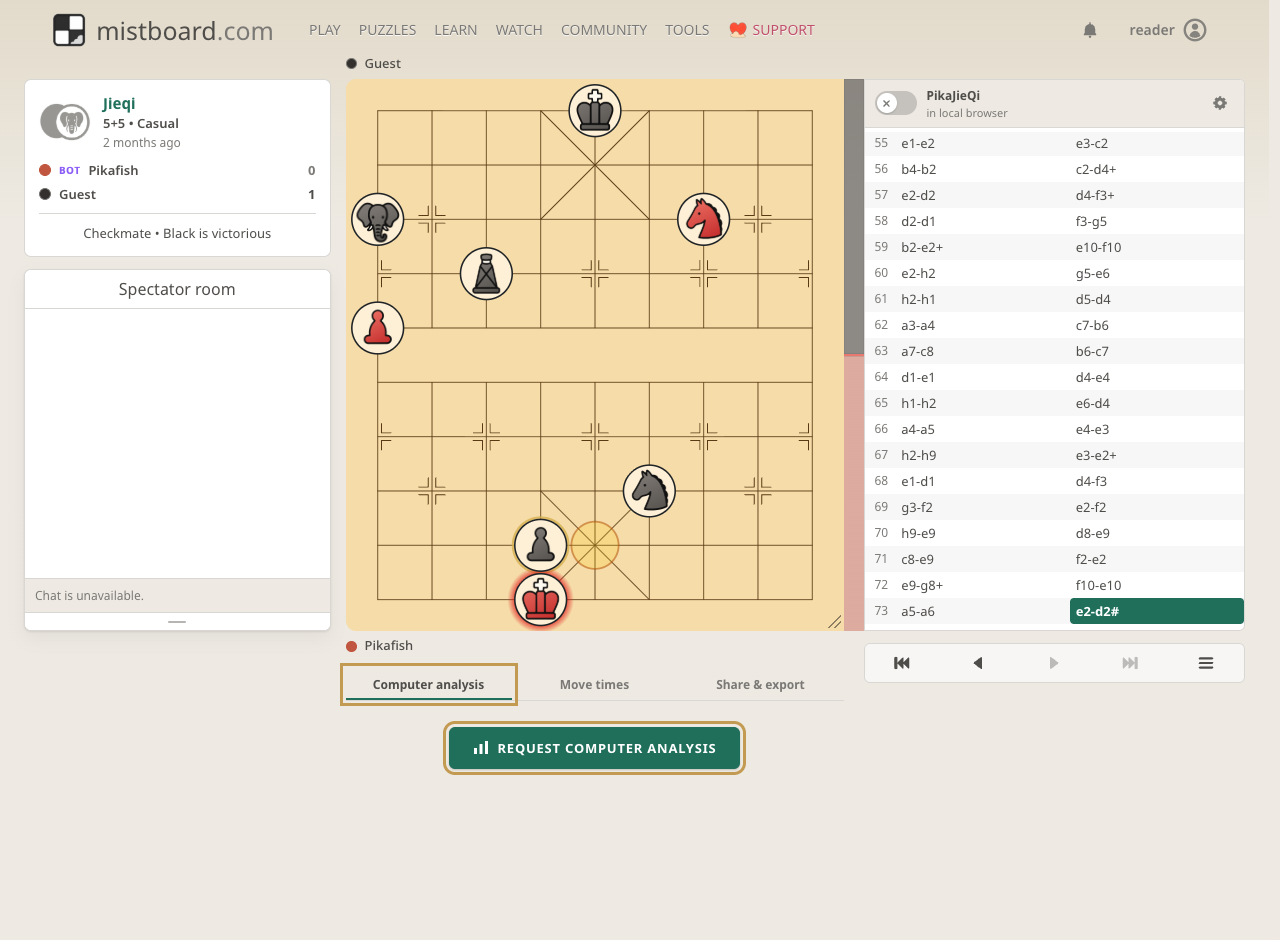Click the red pawn piece
This screenshot has width=1280, height=940.
(378, 328)
